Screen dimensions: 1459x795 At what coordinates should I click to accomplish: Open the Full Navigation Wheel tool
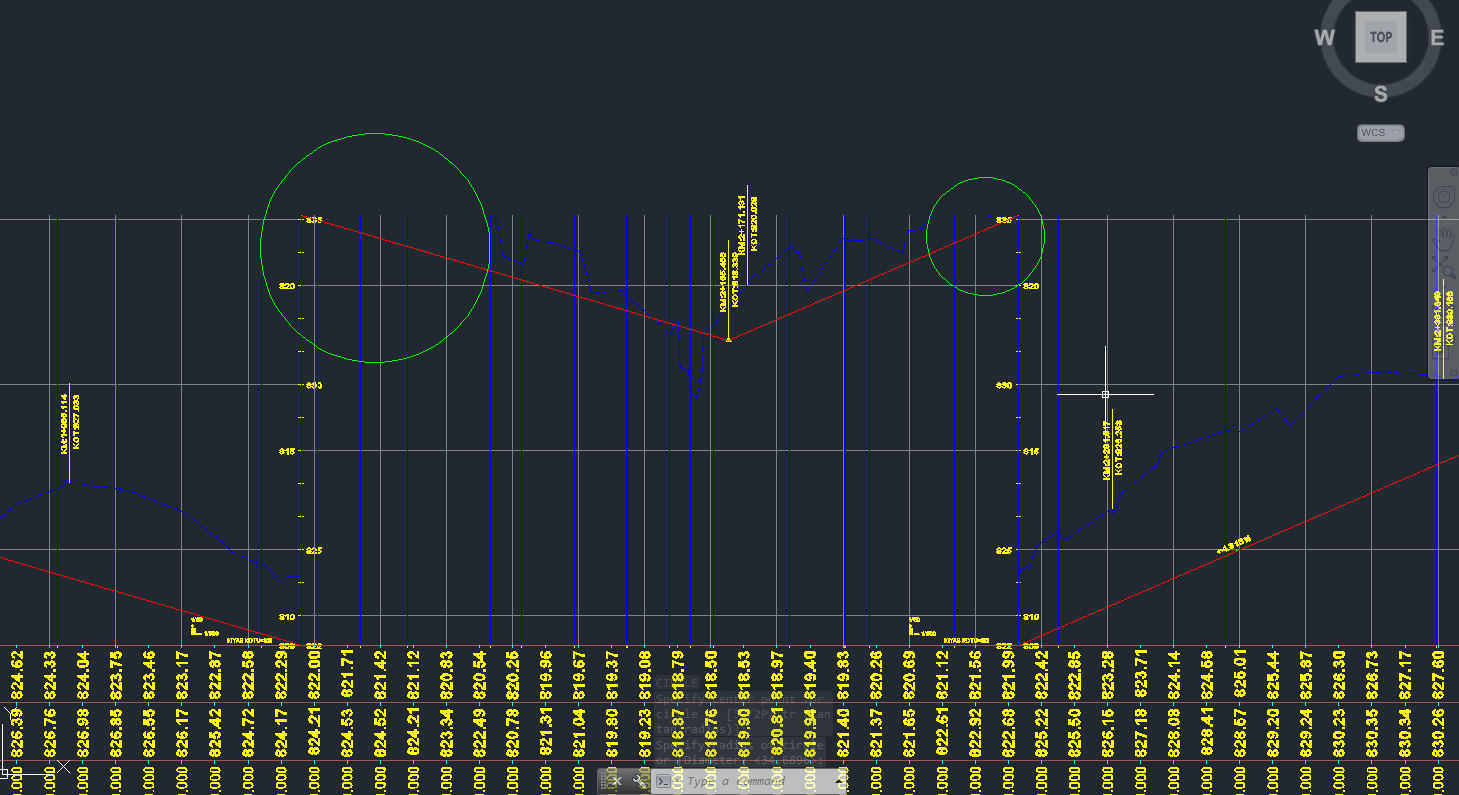click(x=1443, y=197)
